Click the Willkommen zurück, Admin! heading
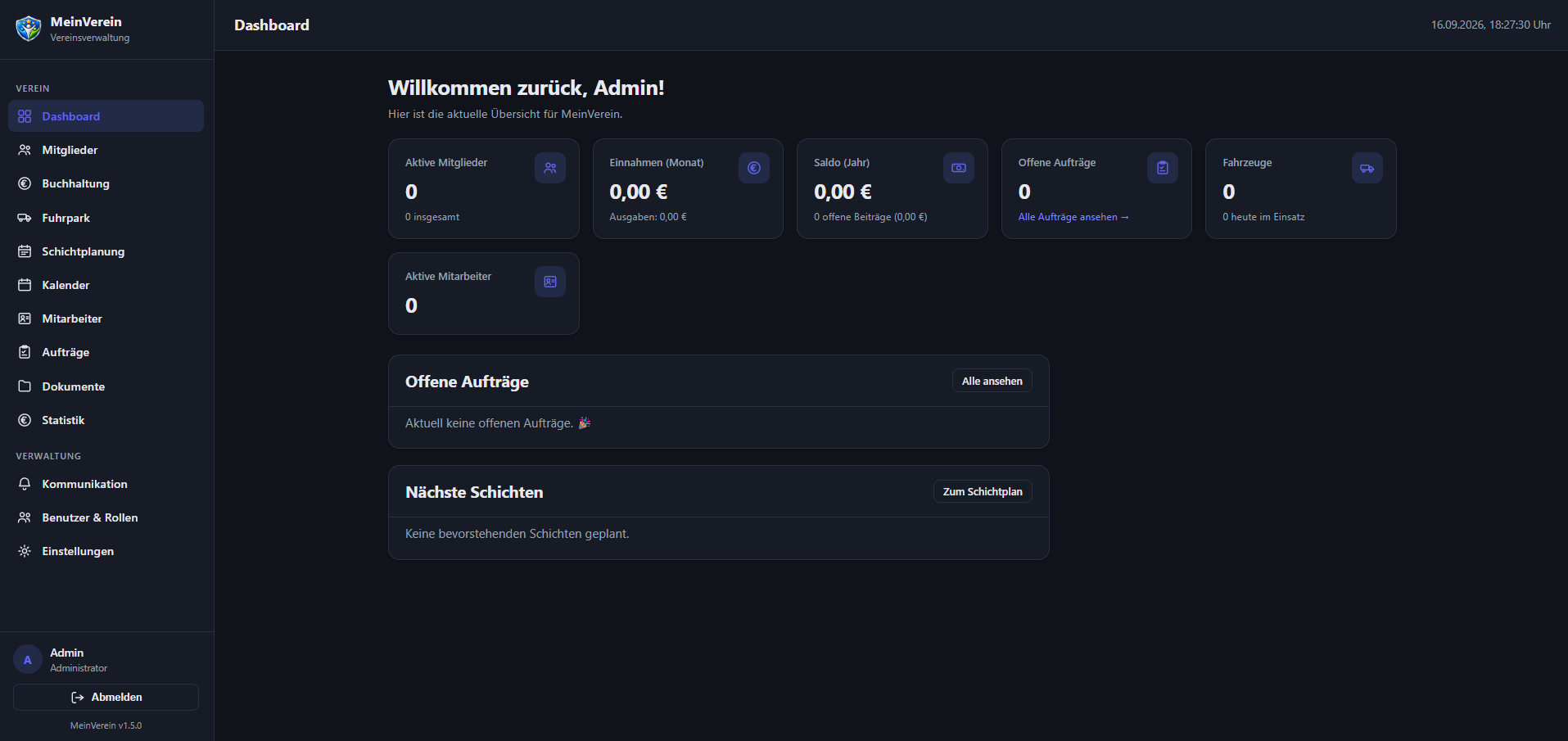The image size is (1568, 741). point(526,88)
